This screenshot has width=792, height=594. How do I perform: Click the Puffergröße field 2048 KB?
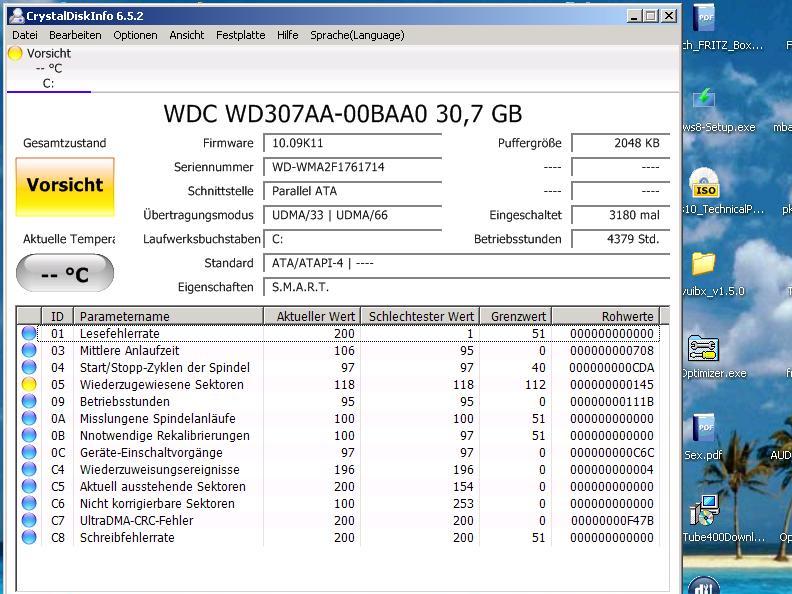click(x=621, y=143)
